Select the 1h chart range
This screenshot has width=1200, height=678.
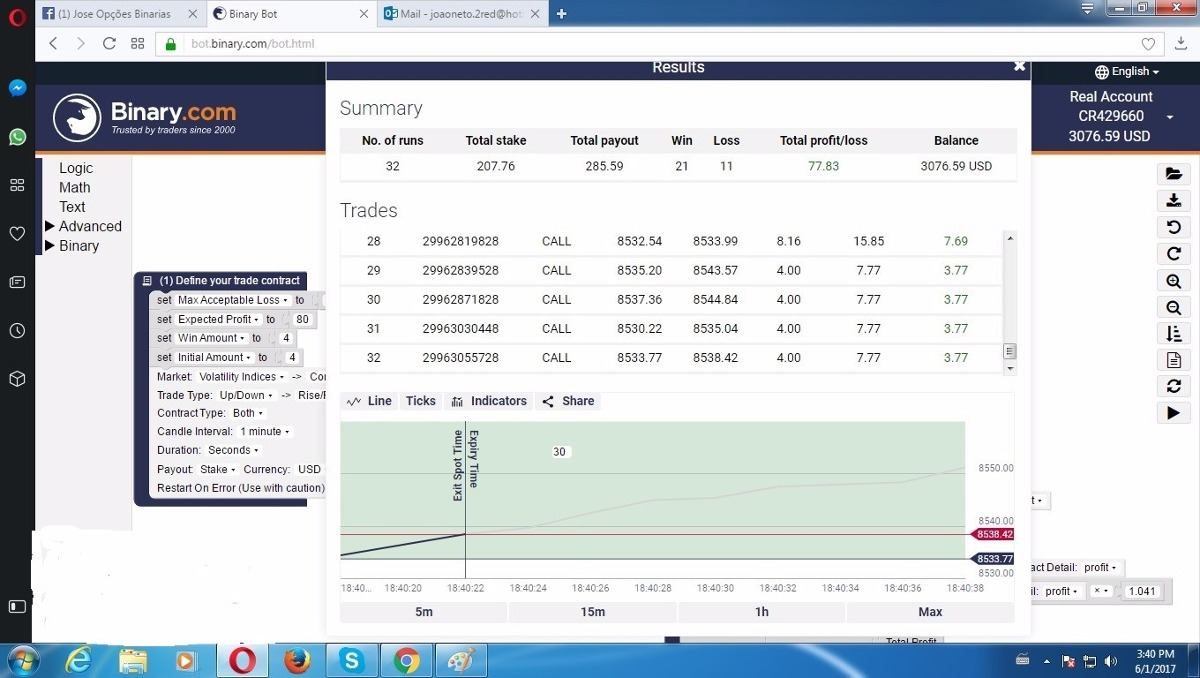[x=762, y=612]
